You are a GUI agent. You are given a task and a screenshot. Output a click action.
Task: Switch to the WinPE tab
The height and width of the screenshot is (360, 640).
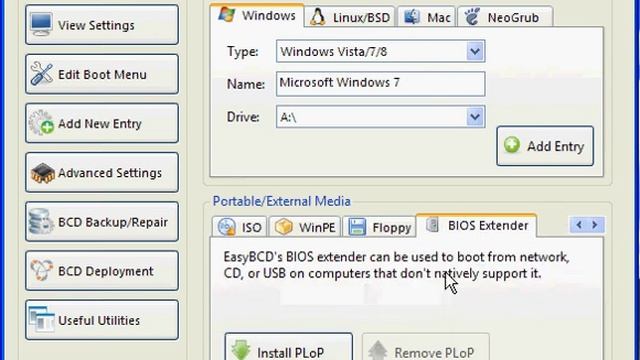(304, 227)
